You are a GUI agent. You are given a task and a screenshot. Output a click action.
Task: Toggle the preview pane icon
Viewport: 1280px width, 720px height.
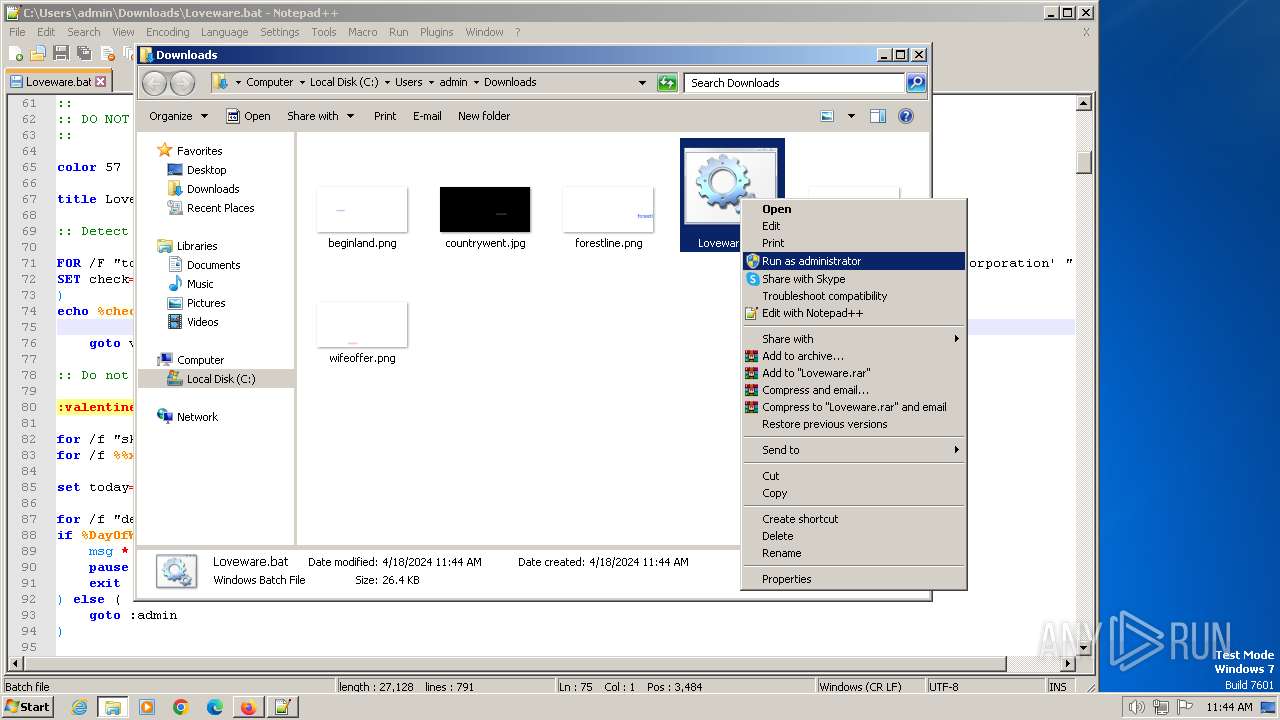(x=878, y=116)
